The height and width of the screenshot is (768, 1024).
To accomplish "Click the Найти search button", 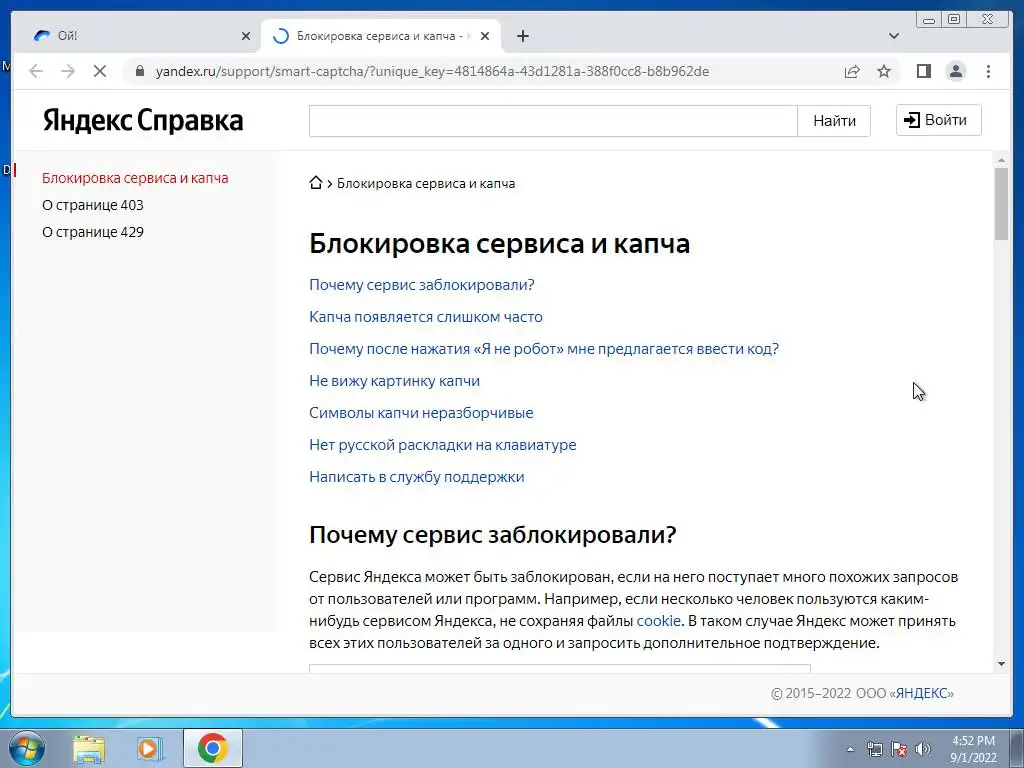I will 834,121.
